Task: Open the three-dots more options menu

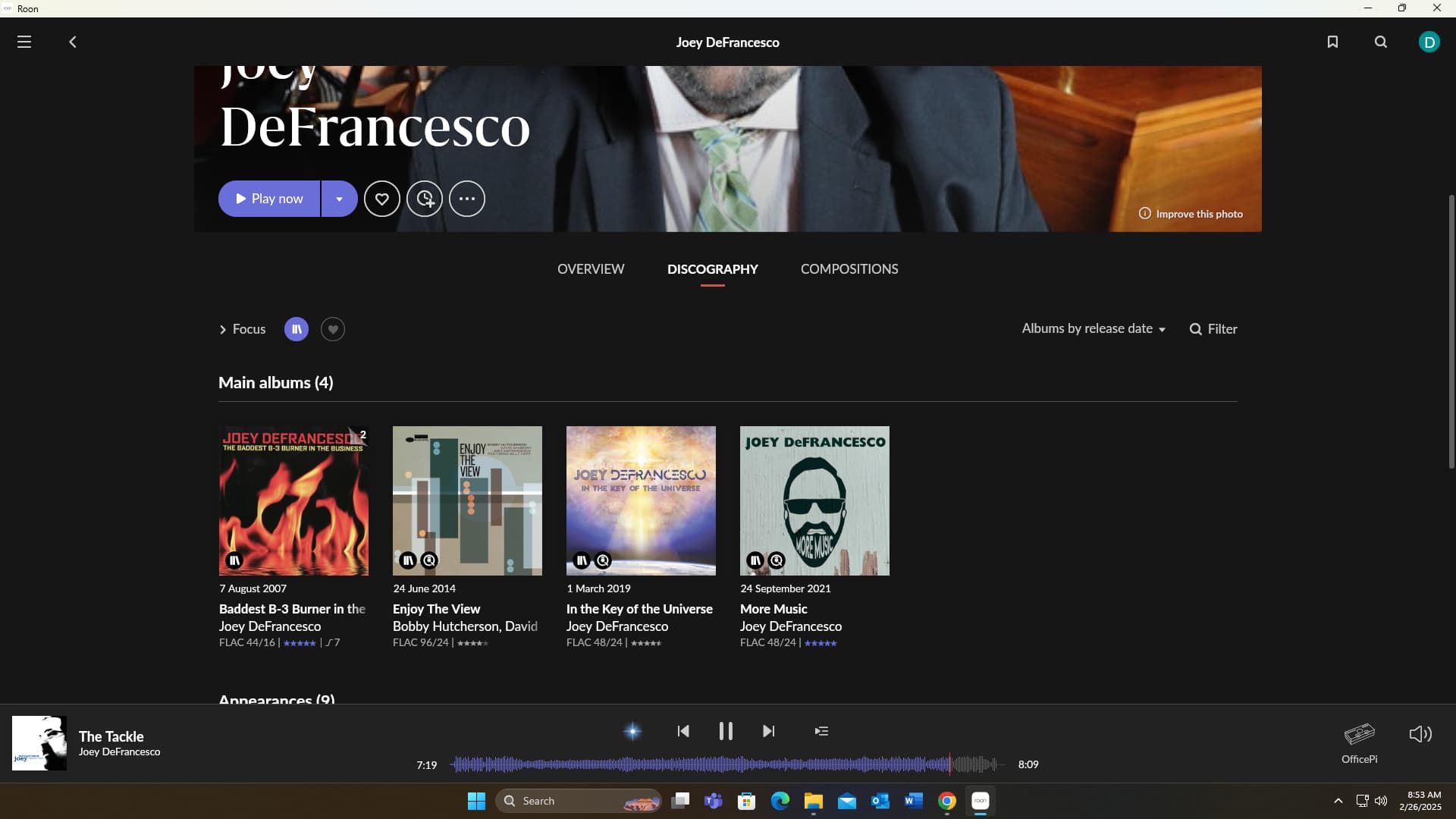Action: tap(467, 199)
